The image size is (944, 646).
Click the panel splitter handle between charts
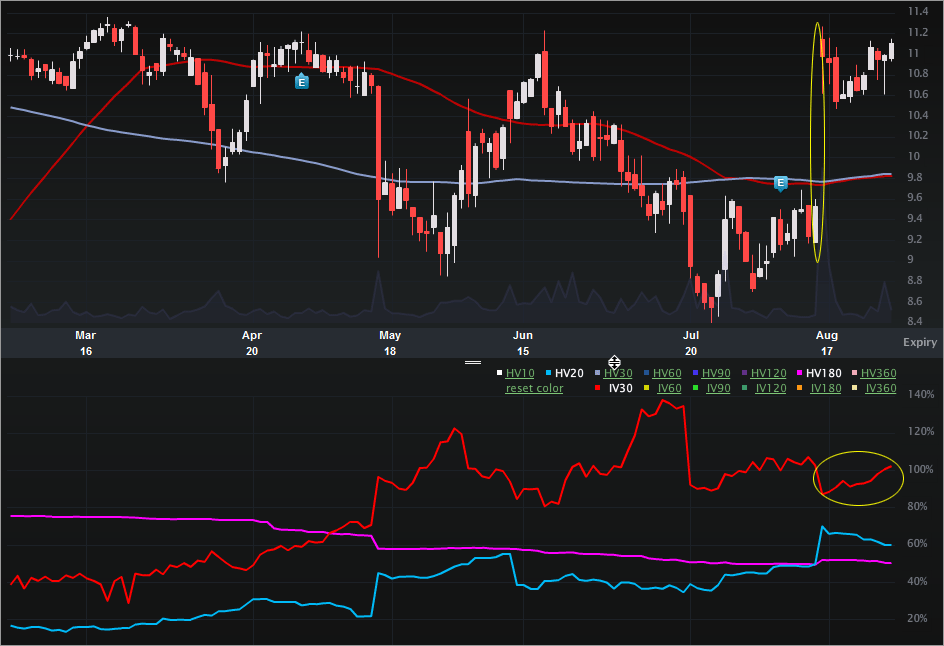[x=473, y=362]
